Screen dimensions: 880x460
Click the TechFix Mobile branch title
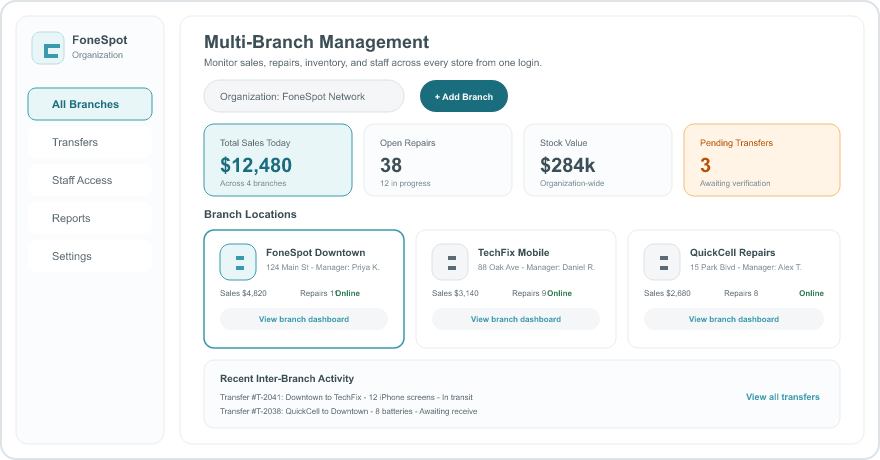(x=514, y=253)
